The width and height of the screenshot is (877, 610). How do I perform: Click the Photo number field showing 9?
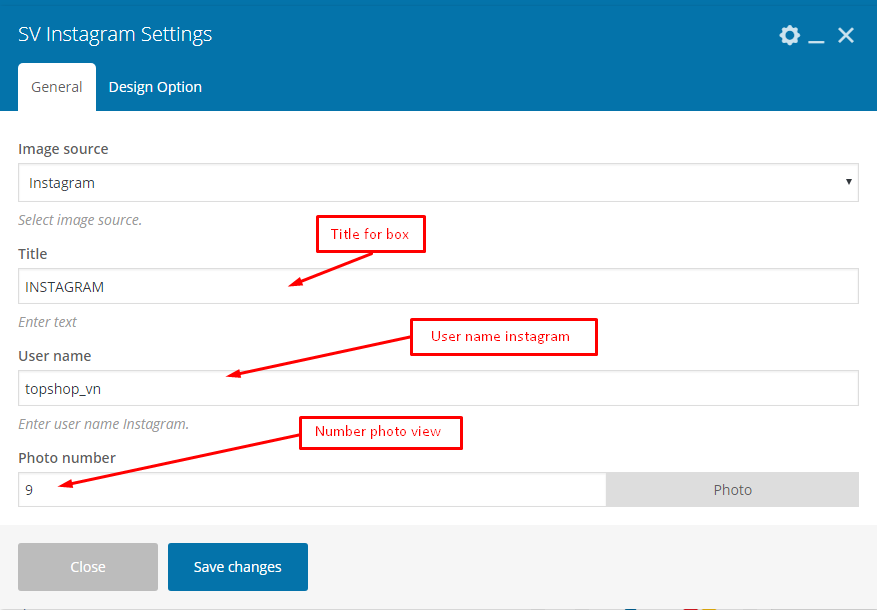tap(312, 490)
